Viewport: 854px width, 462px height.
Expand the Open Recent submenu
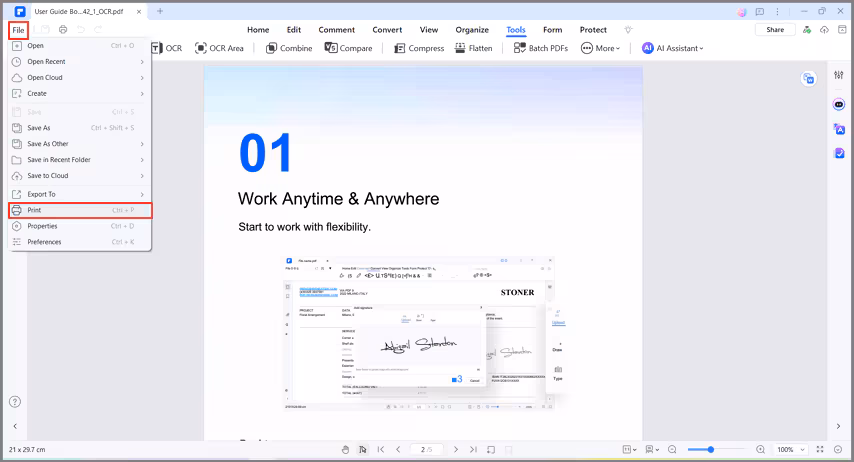[80, 62]
